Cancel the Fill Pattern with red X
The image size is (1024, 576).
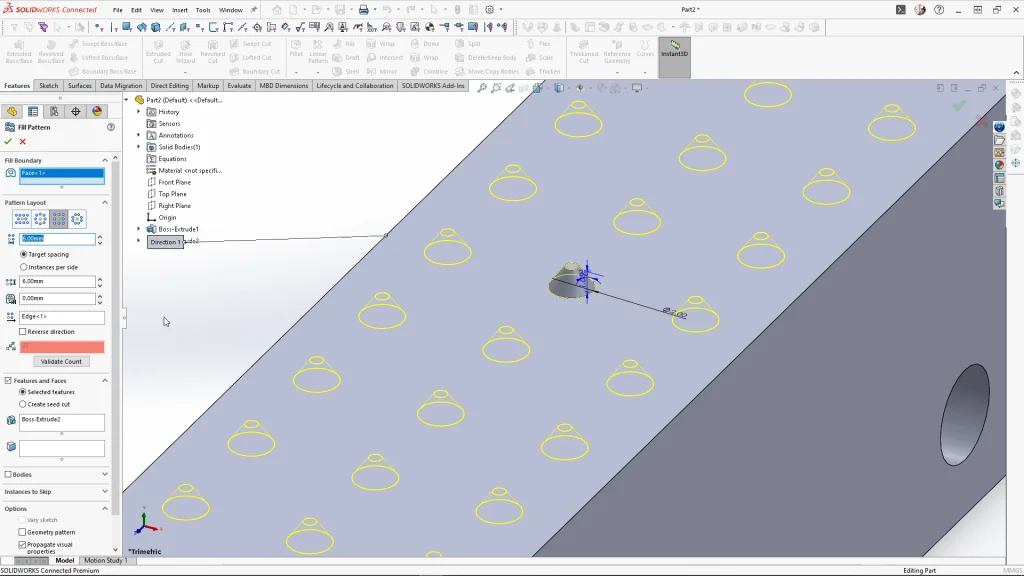pos(22,141)
